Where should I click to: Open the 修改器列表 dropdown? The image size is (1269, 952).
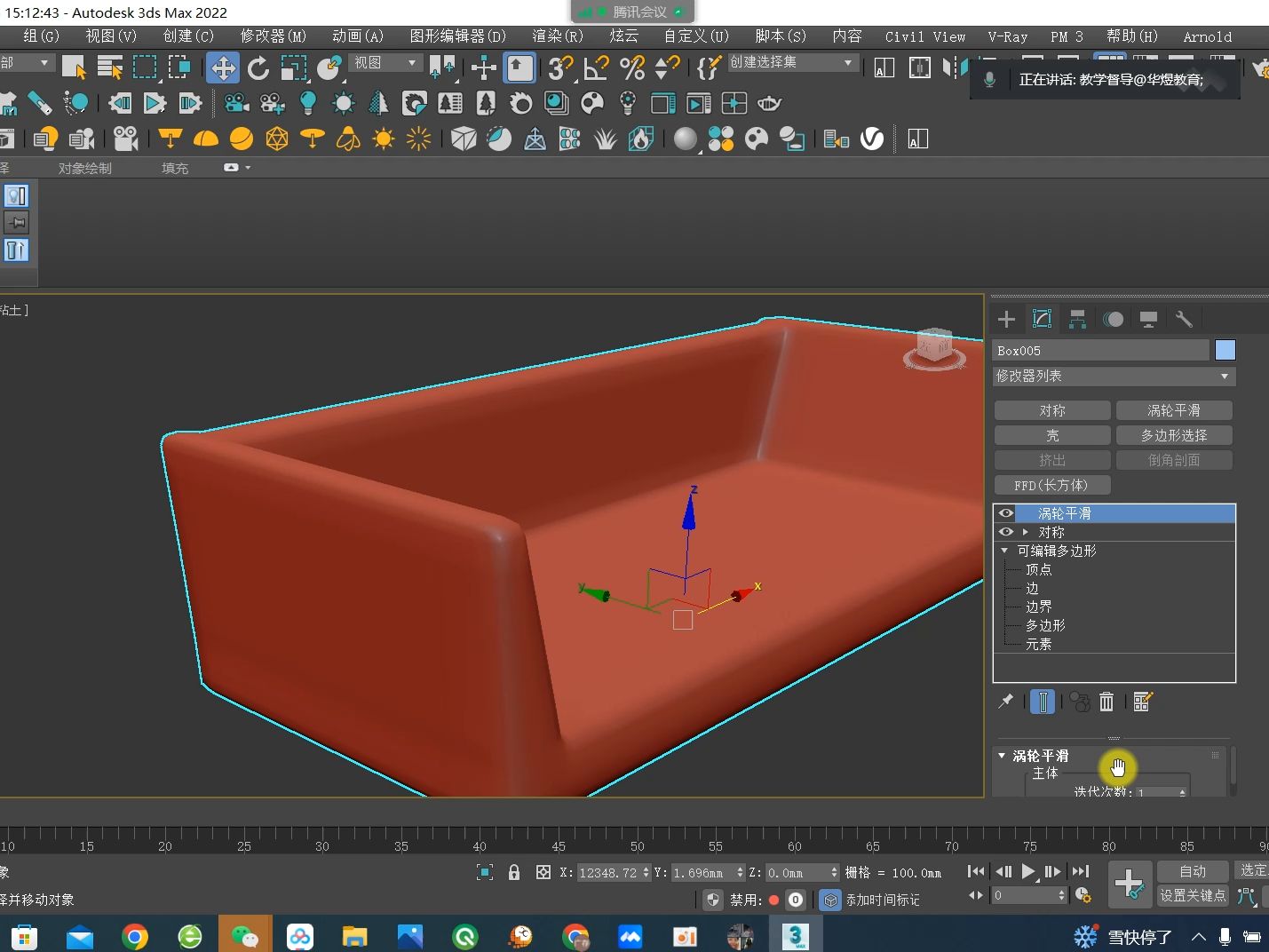[x=1225, y=376]
